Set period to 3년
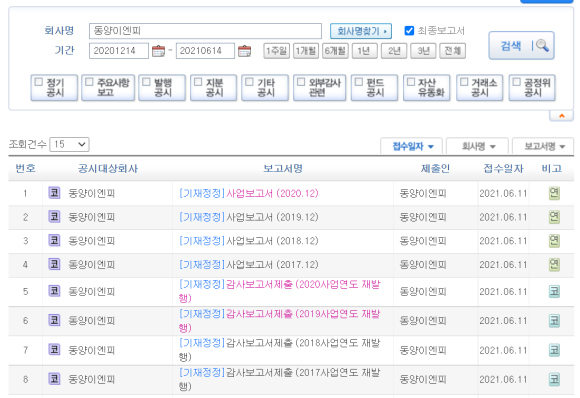The image size is (580, 398). pyautogui.click(x=423, y=51)
